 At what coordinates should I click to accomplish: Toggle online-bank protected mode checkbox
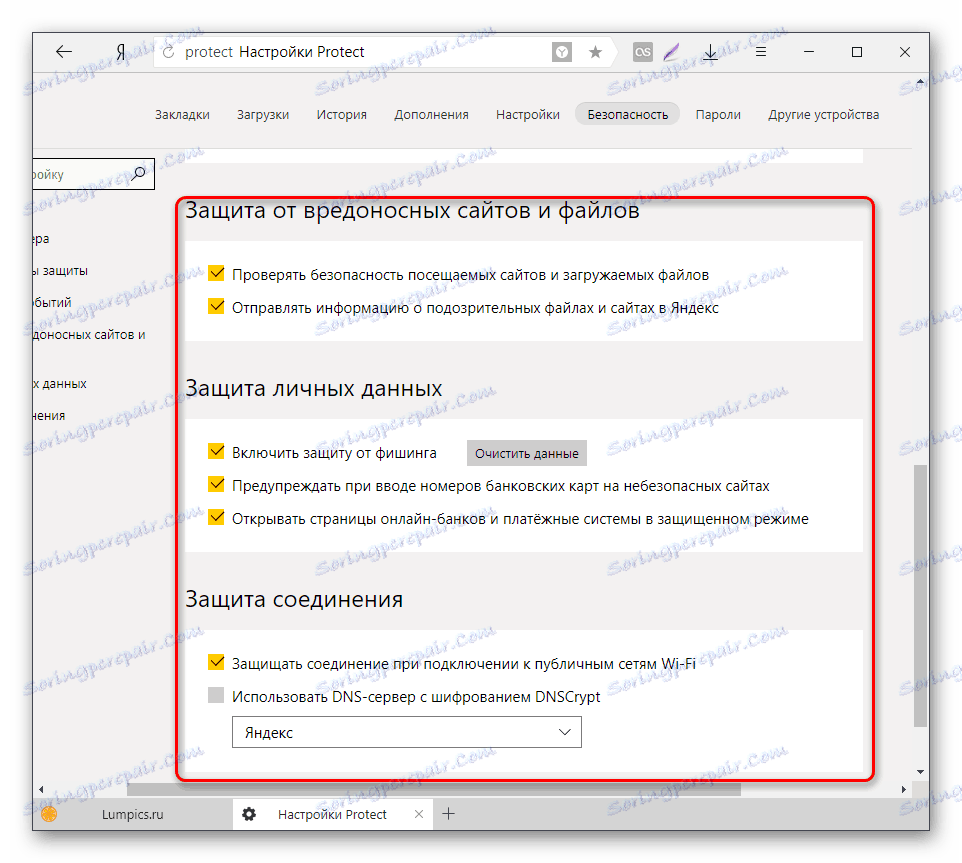point(216,518)
